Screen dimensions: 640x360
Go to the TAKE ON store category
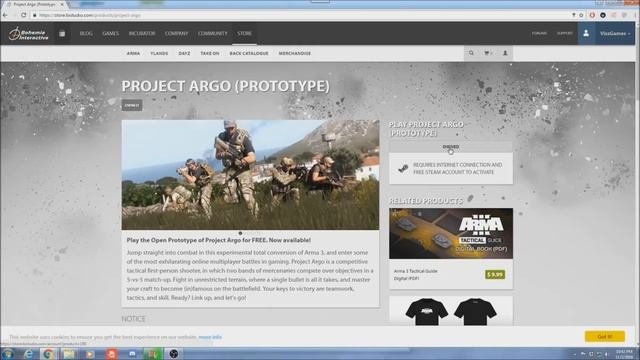point(210,53)
